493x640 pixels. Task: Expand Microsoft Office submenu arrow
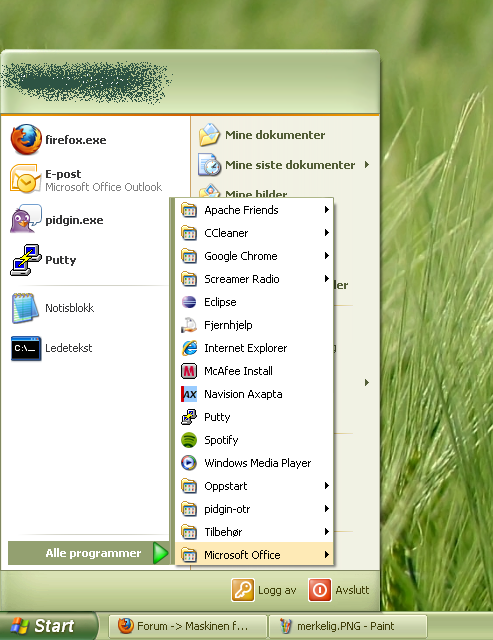(326, 554)
